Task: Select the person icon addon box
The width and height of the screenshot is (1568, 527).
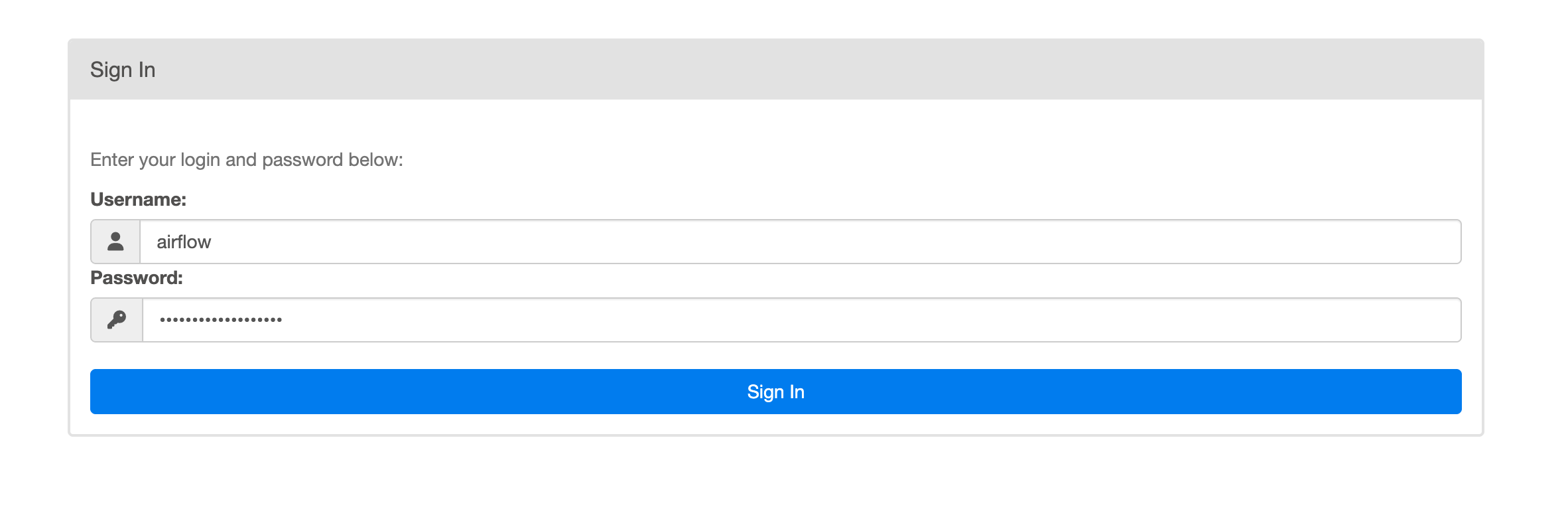Action: pos(115,242)
